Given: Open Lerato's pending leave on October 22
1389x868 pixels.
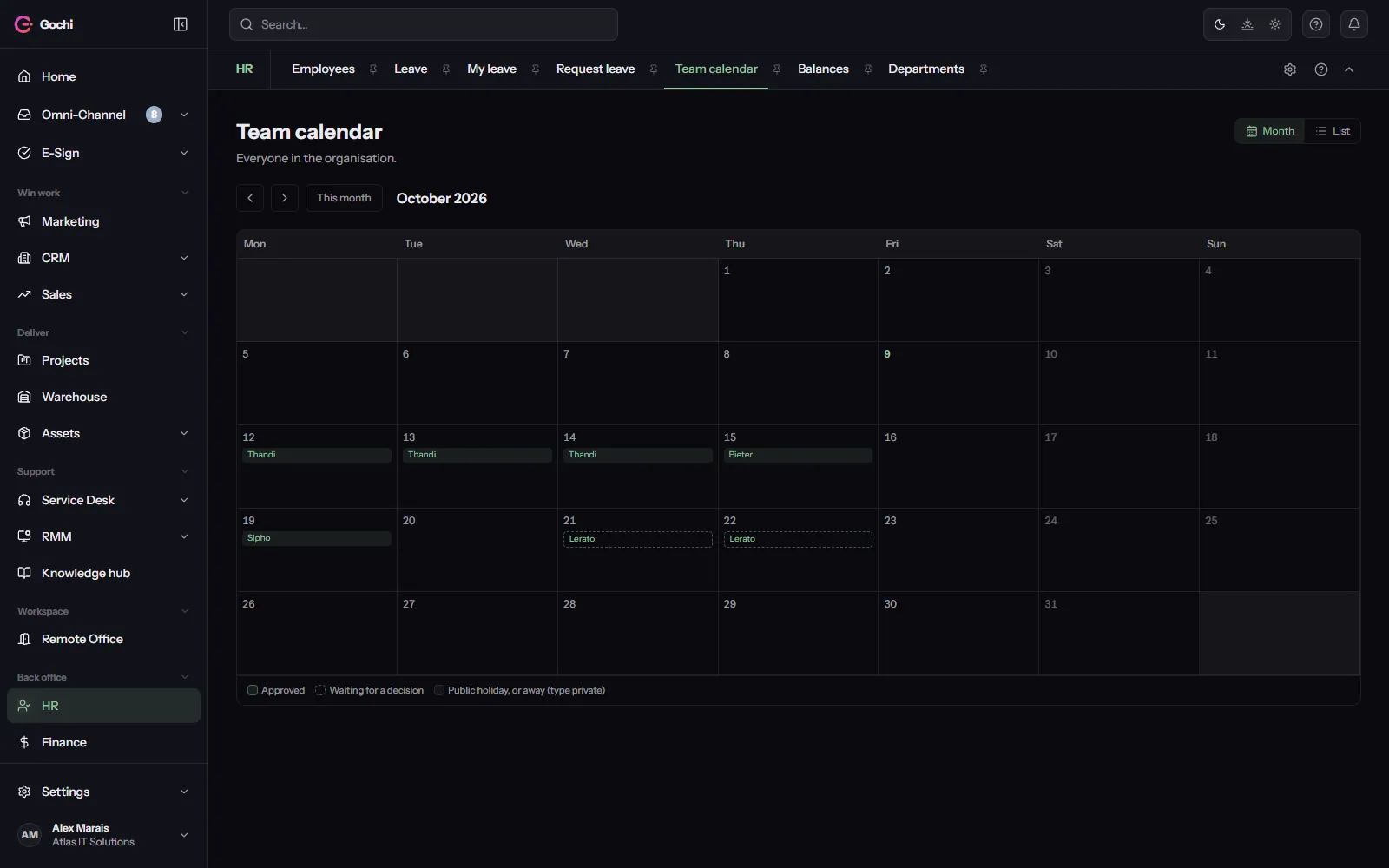Looking at the screenshot, I should tap(798, 539).
